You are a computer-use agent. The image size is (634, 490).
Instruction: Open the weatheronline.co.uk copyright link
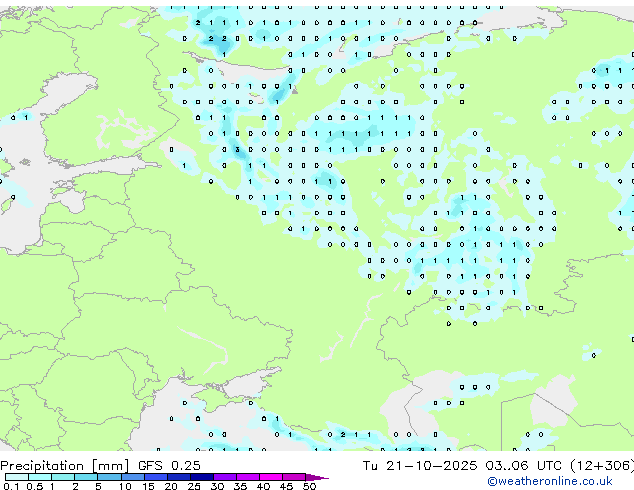(549, 481)
